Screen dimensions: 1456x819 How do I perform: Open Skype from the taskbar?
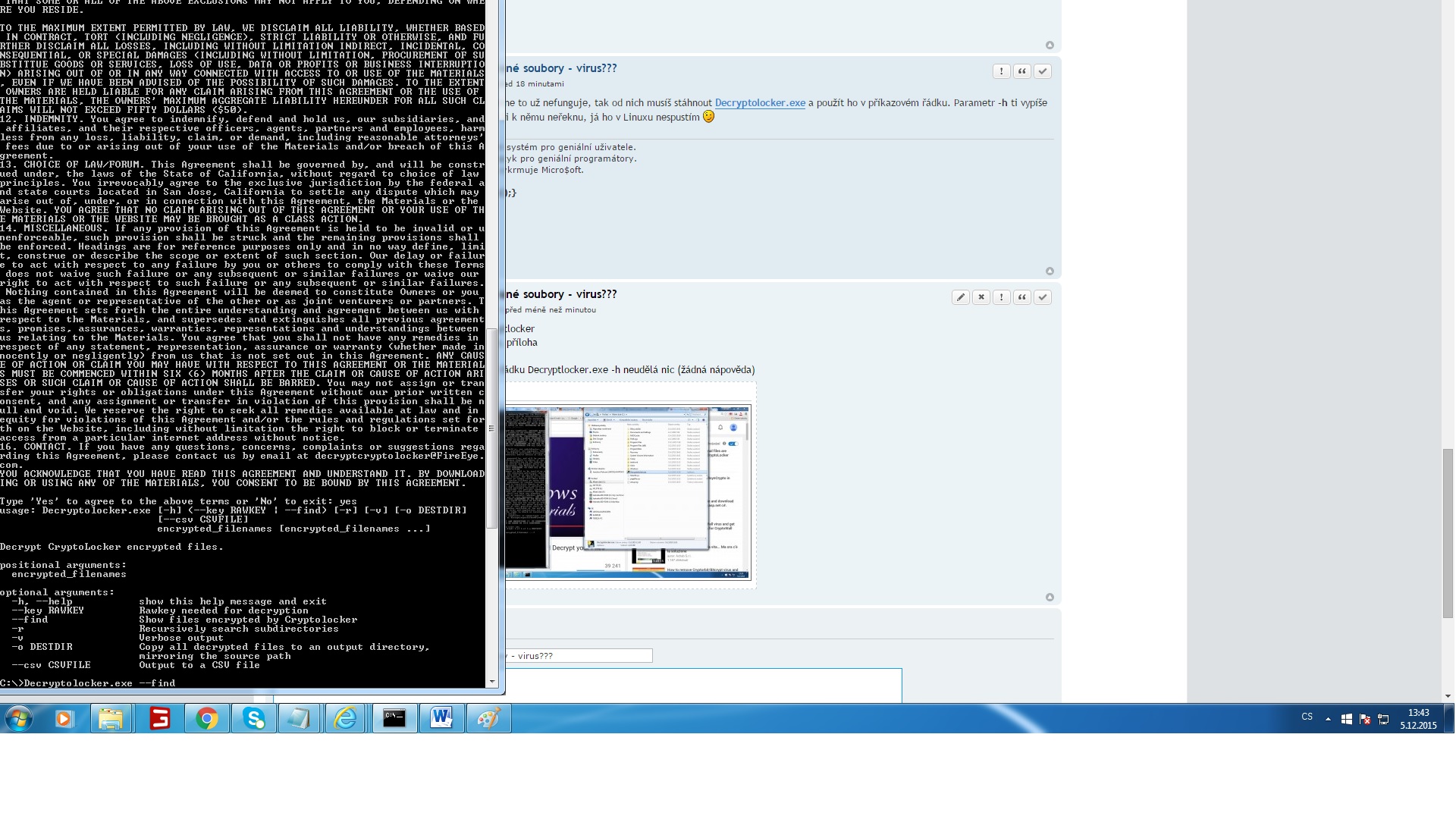(253, 718)
